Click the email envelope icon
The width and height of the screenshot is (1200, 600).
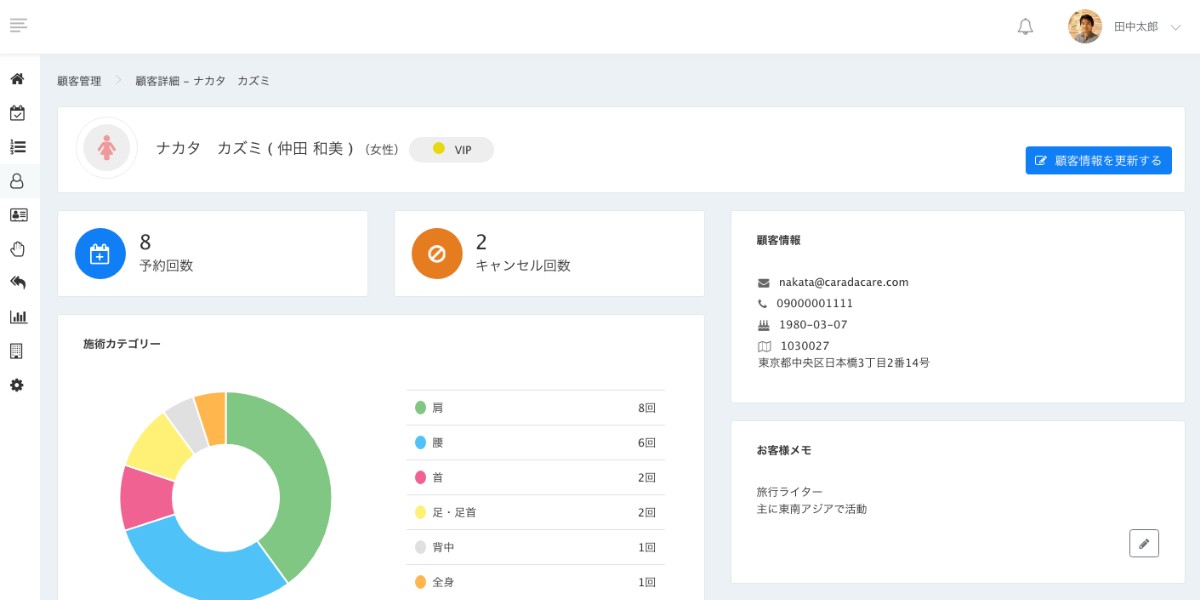tap(764, 283)
